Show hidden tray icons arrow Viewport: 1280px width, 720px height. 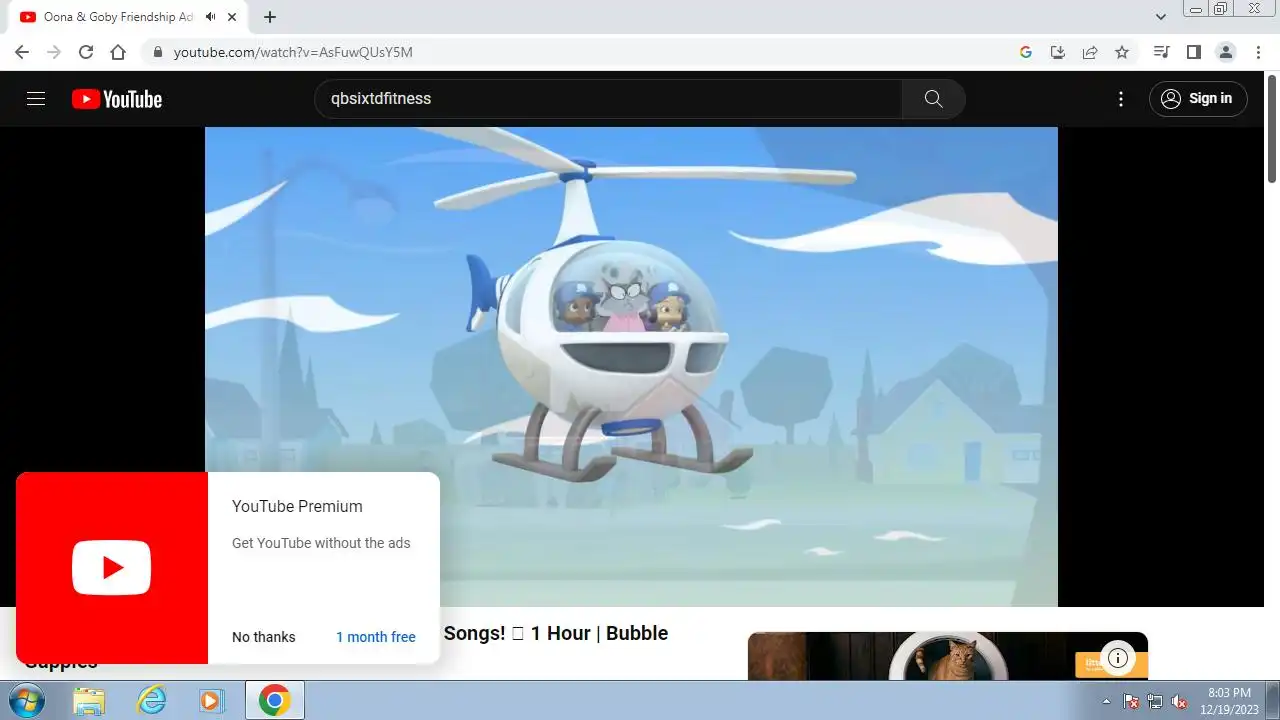coord(1106,701)
